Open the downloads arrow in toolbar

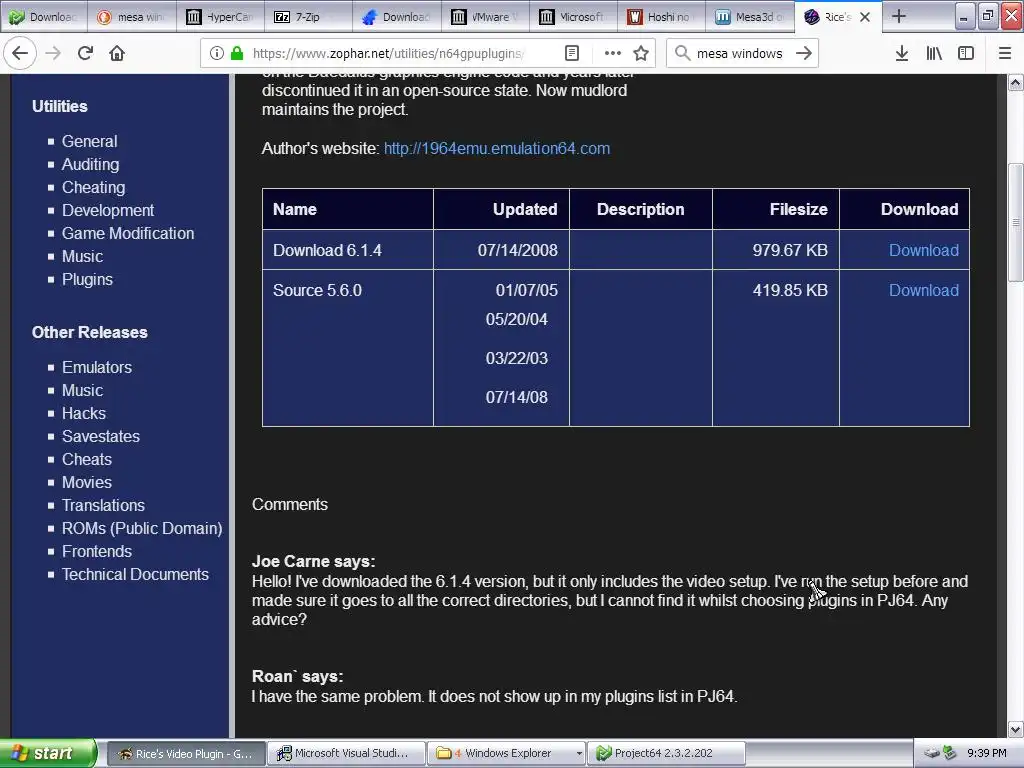coord(902,53)
